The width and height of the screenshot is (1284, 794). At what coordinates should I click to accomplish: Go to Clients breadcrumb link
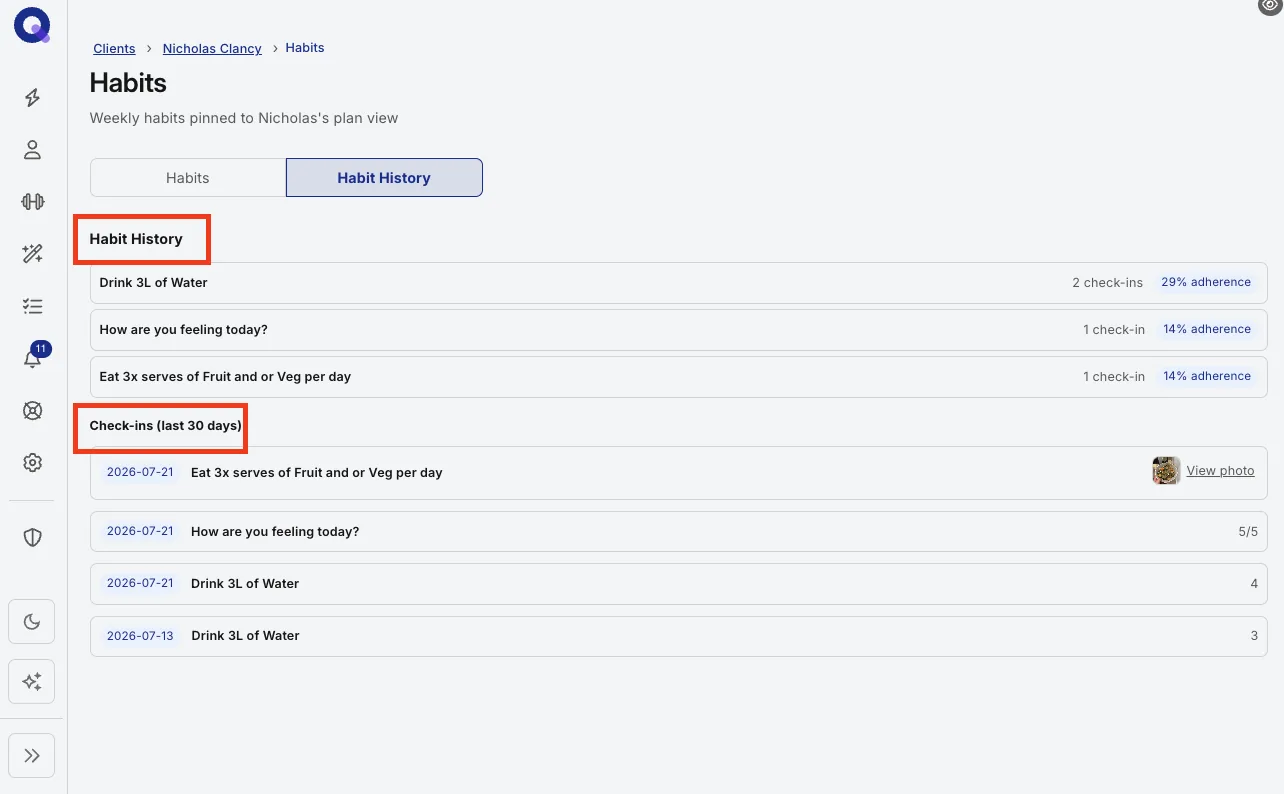(114, 48)
